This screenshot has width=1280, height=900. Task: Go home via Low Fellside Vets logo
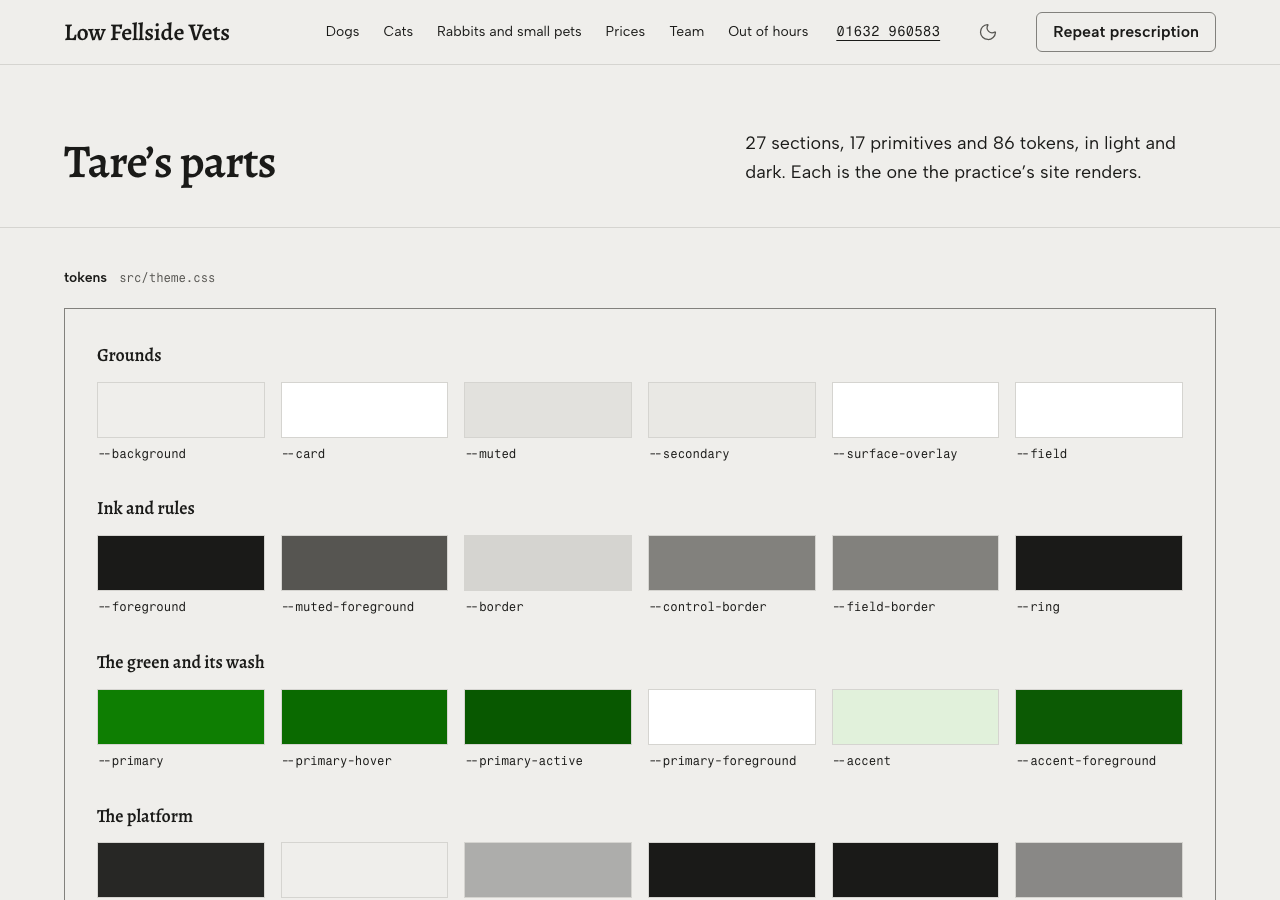click(x=147, y=32)
